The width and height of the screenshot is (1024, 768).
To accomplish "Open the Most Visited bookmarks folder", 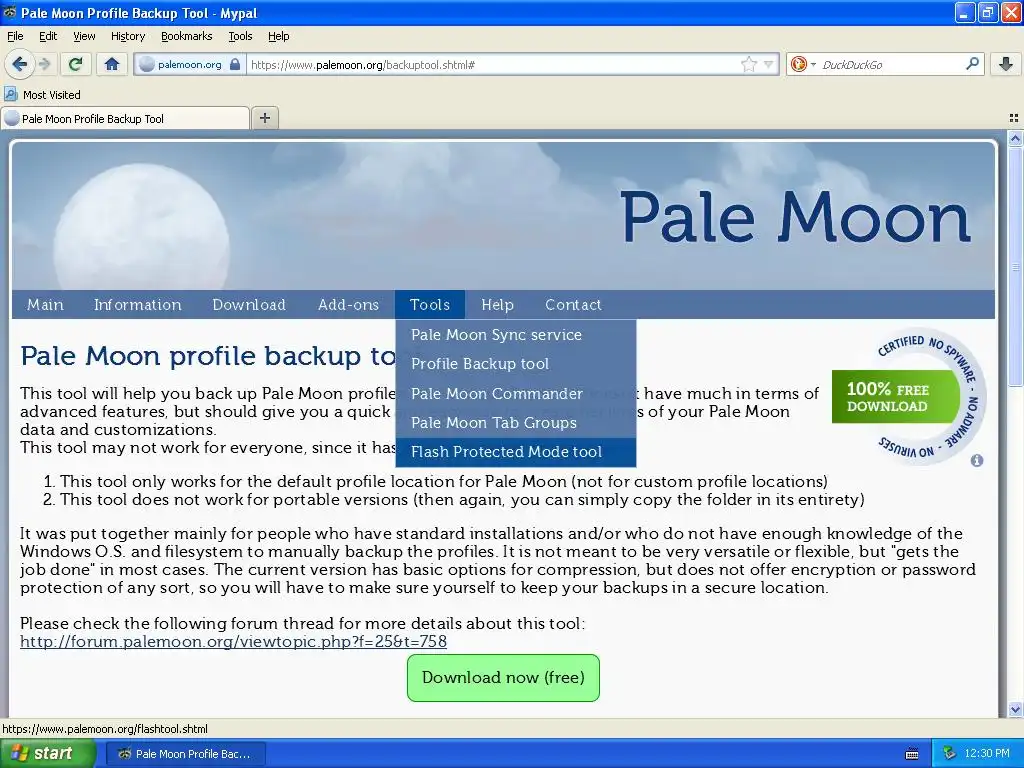I will point(42,95).
